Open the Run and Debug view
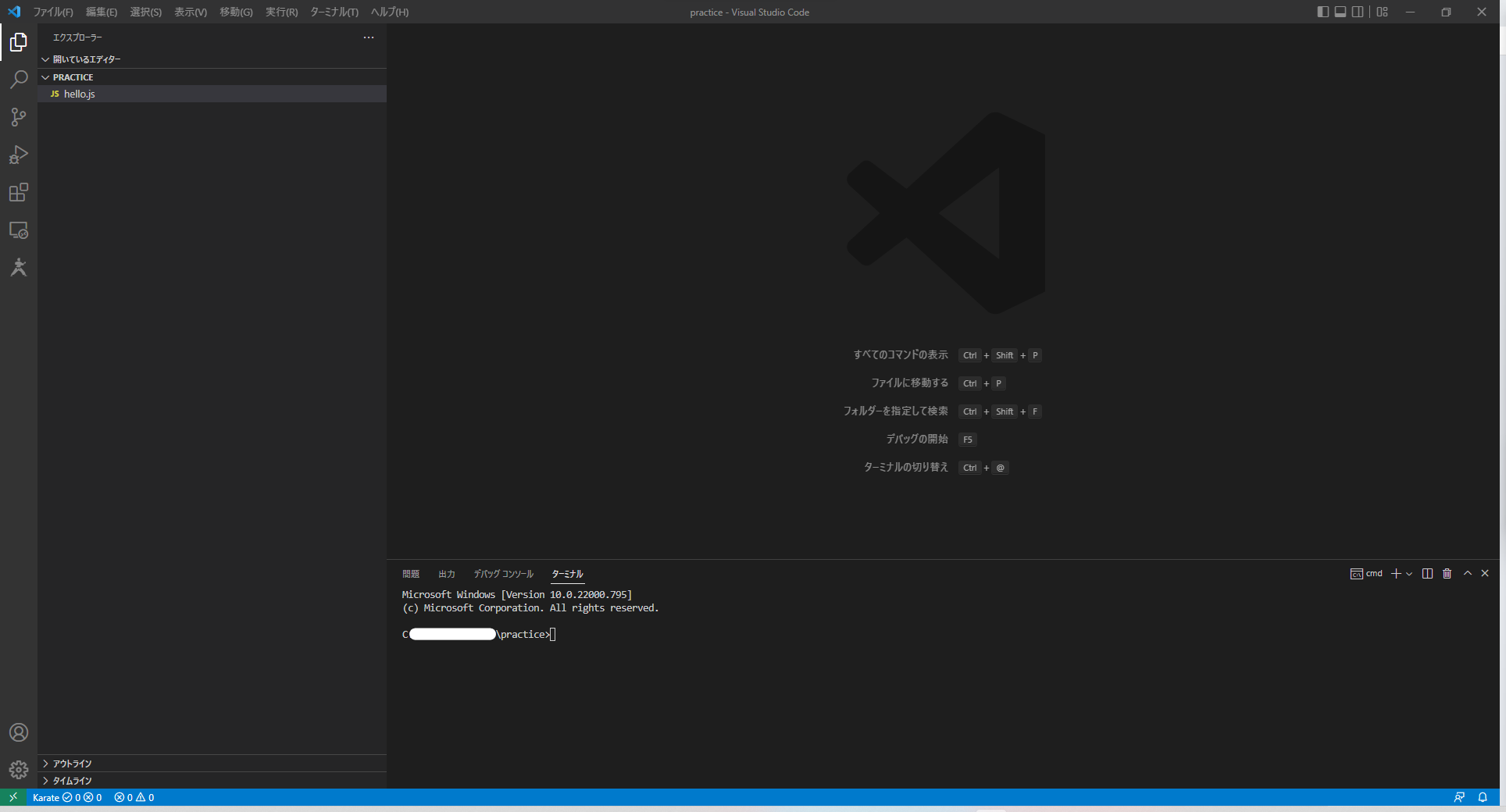 click(19, 155)
